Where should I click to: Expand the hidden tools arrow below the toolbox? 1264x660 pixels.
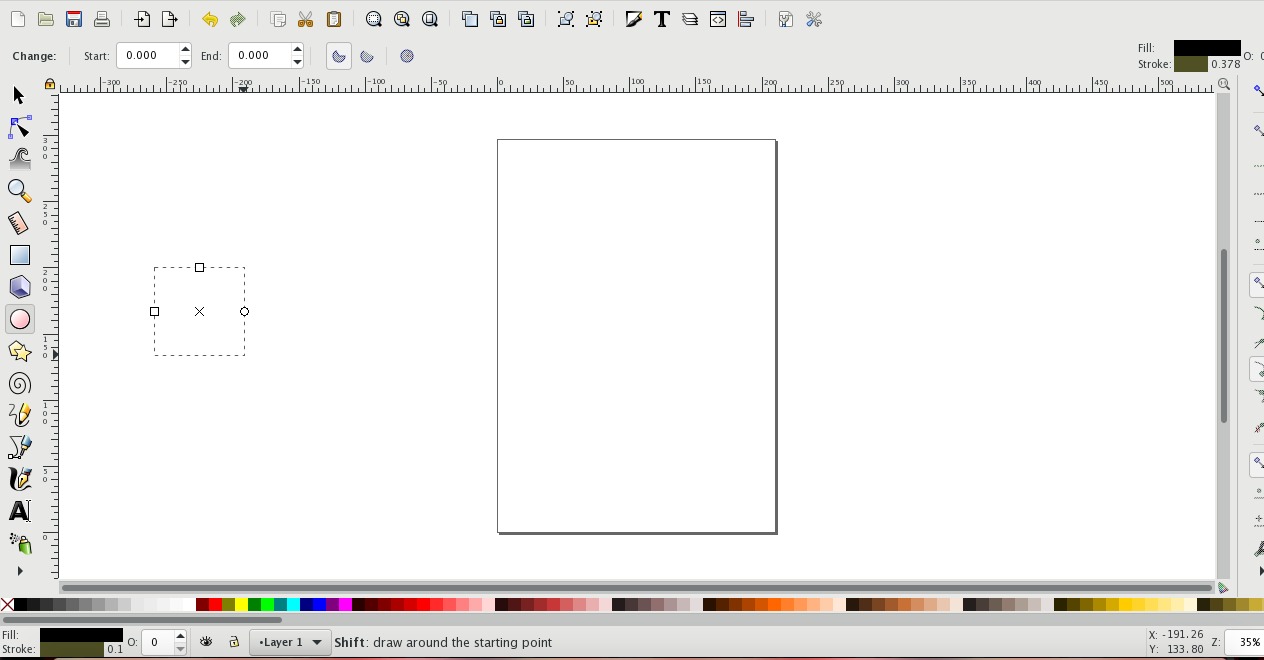(19, 571)
